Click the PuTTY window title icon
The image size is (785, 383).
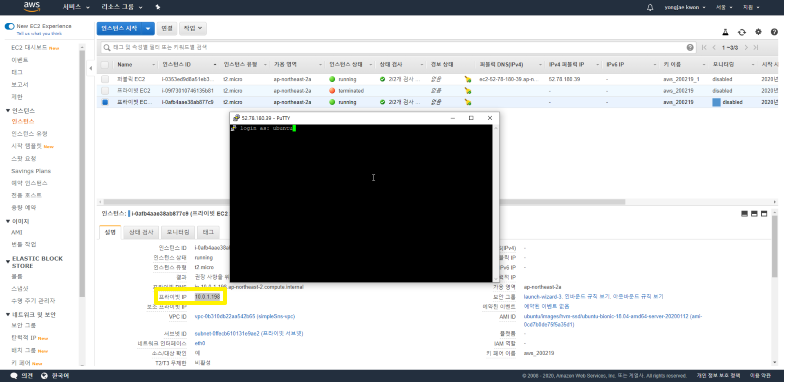236,118
